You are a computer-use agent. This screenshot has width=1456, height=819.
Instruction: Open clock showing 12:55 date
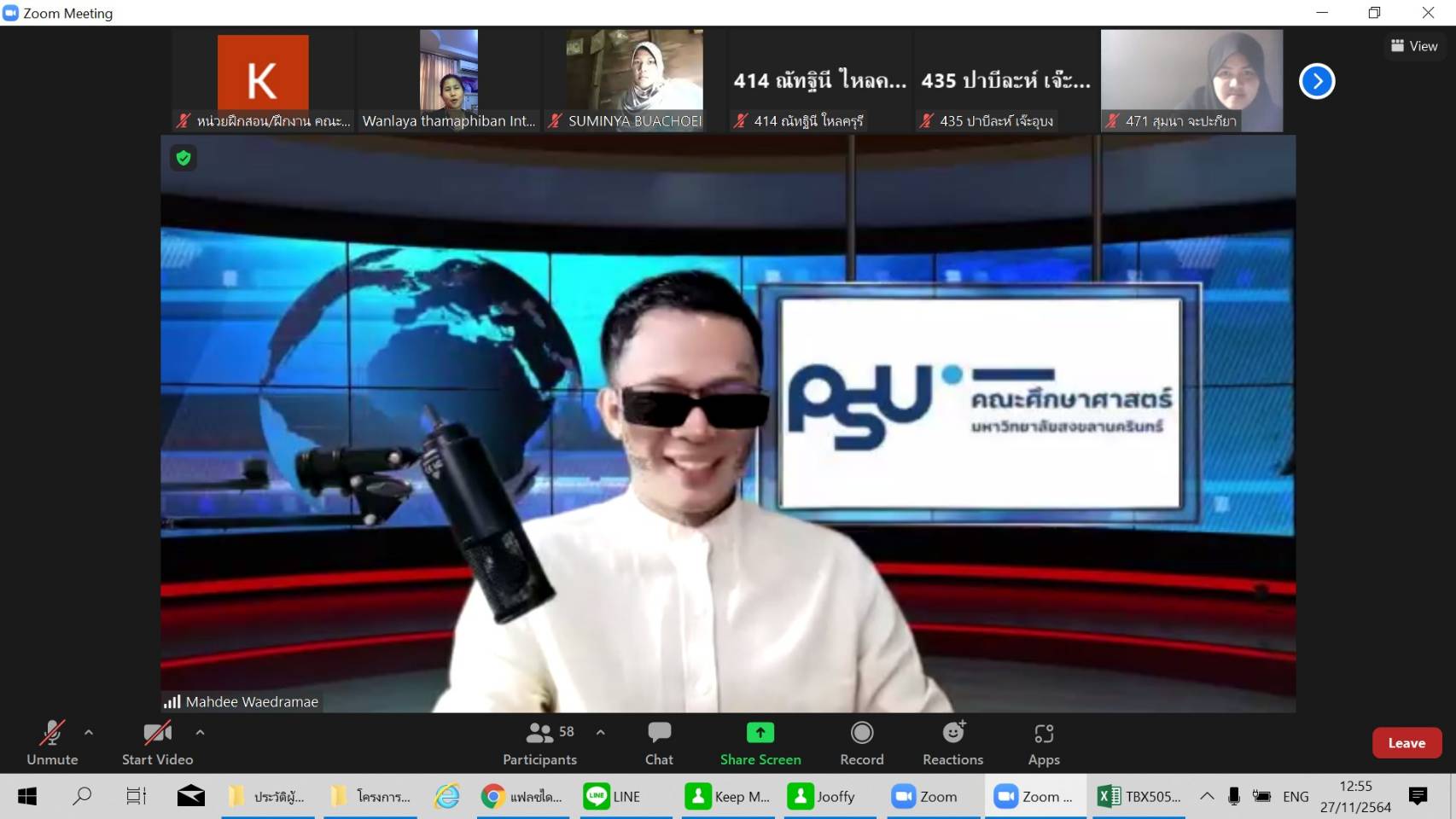click(x=1355, y=797)
